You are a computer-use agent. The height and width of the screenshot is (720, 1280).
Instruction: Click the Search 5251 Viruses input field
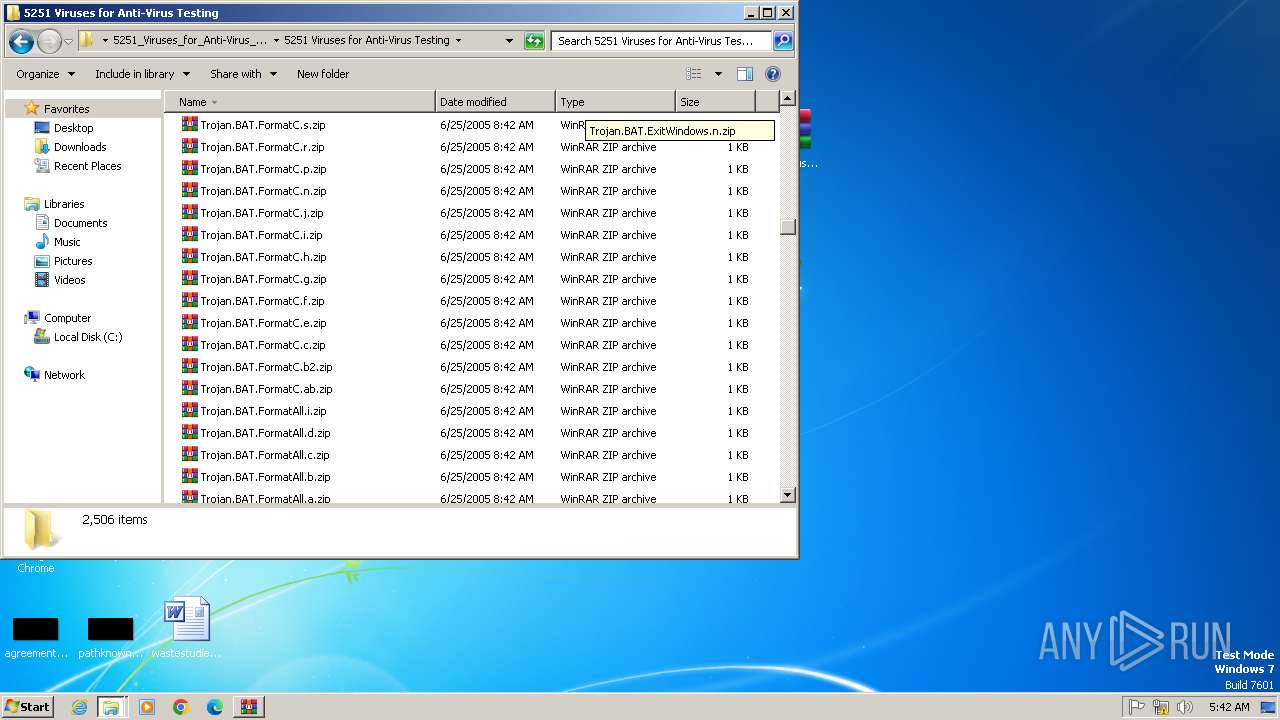click(660, 41)
